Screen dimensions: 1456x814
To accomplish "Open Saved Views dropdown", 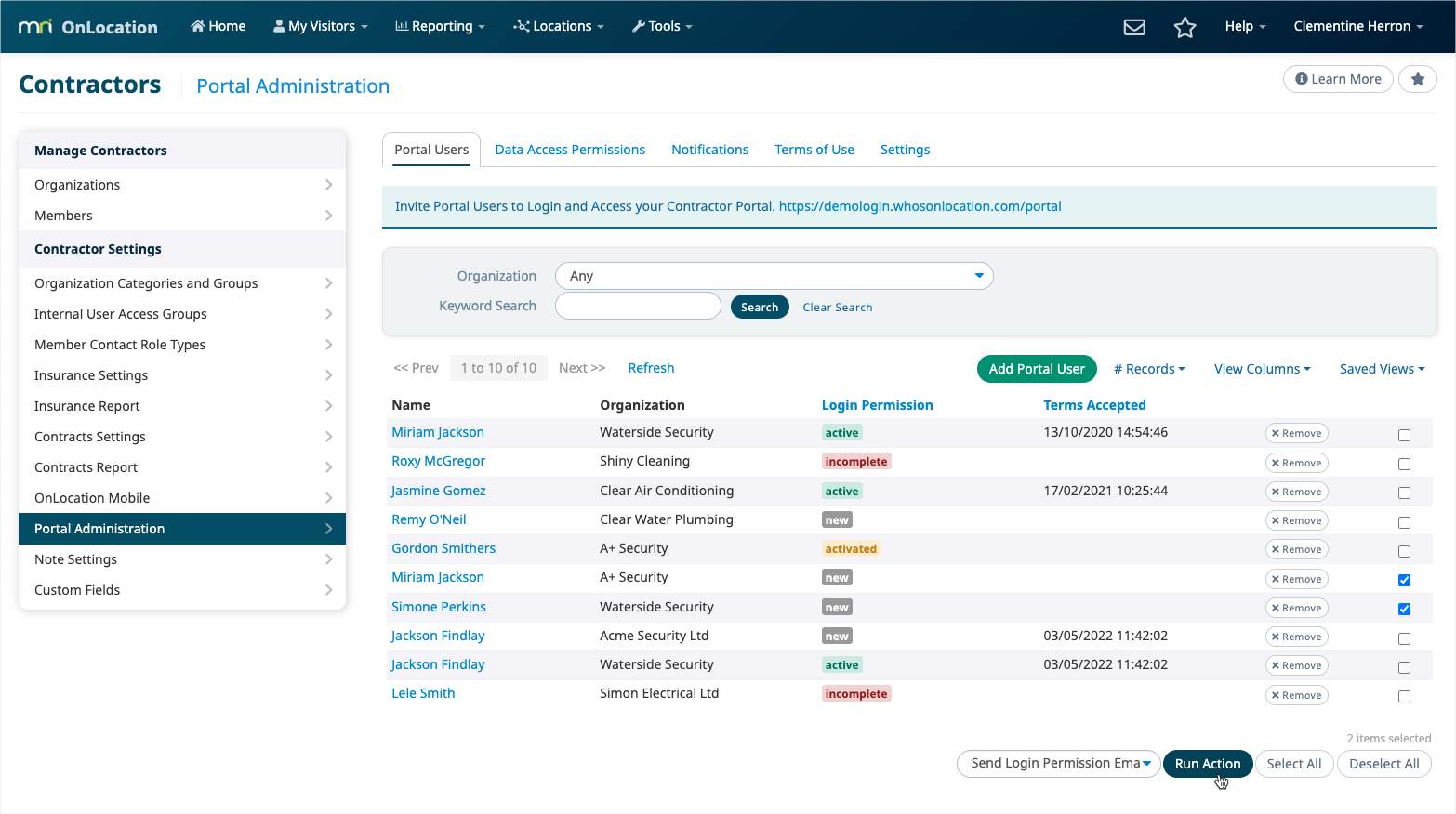I will [x=1382, y=369].
